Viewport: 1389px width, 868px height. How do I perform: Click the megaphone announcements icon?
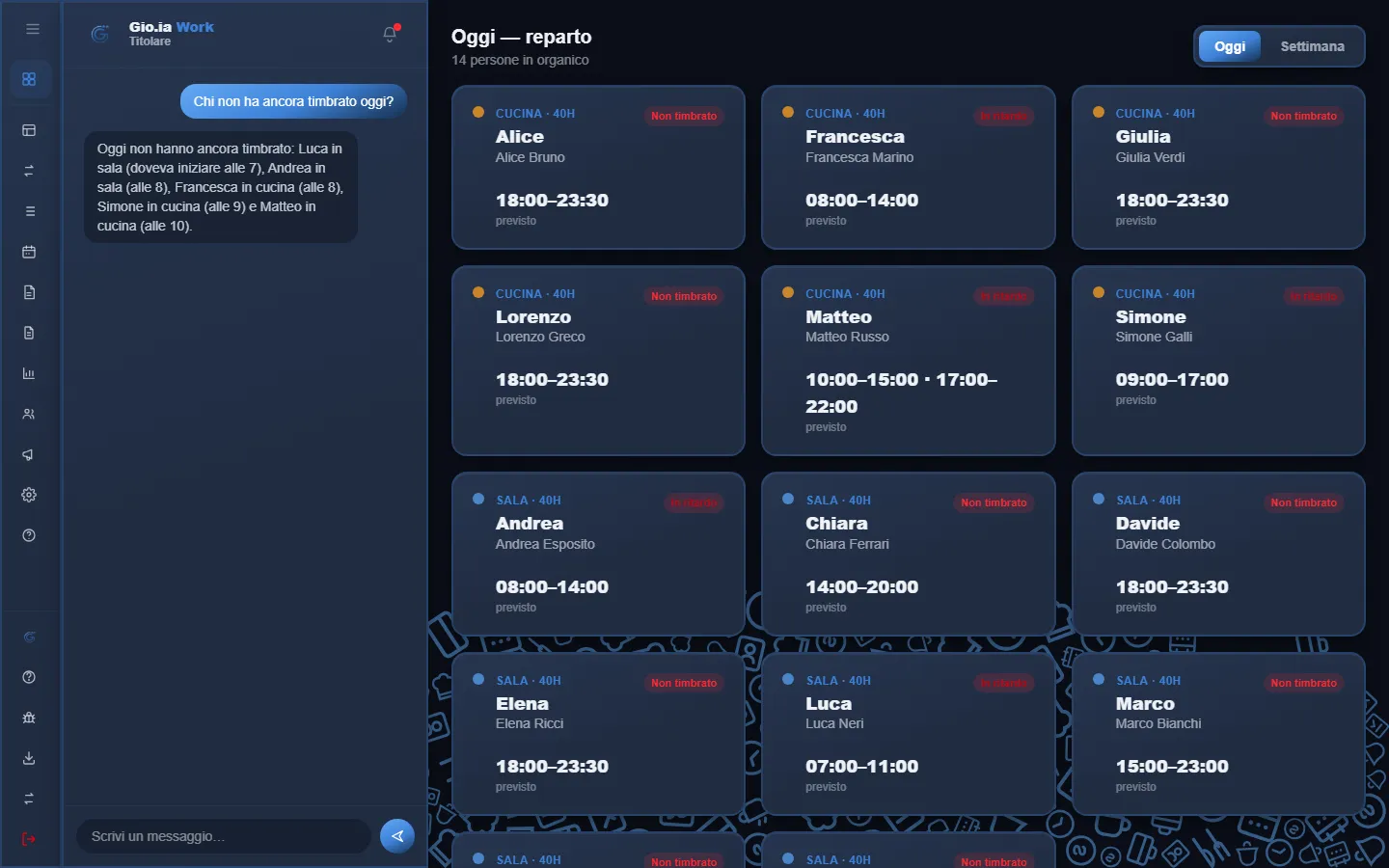29,454
